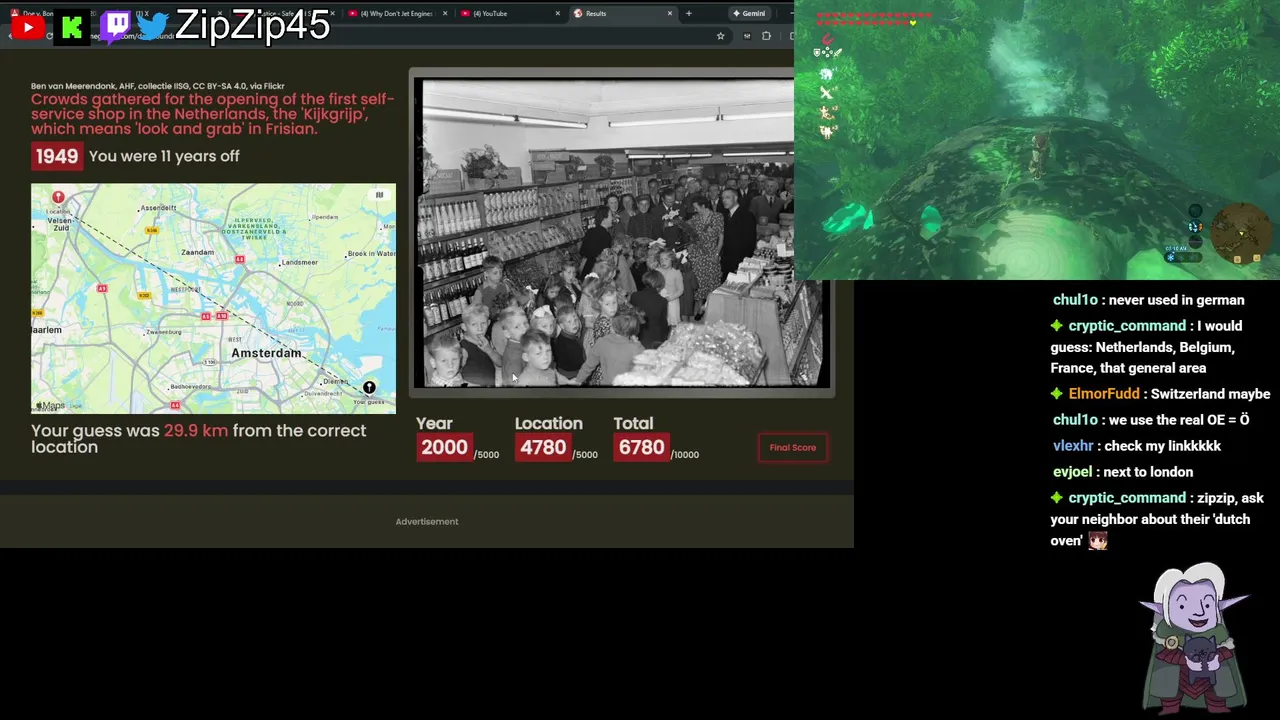Click the A8 highway shield near Zaandam
Viewport: 1280px width, 720px height.
coord(239,259)
